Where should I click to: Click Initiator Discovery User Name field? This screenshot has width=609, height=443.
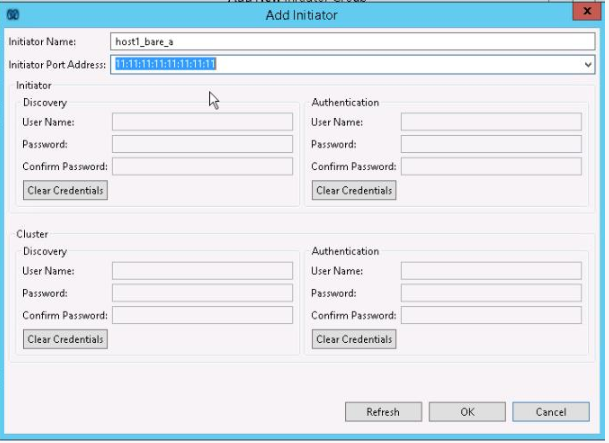pos(202,122)
